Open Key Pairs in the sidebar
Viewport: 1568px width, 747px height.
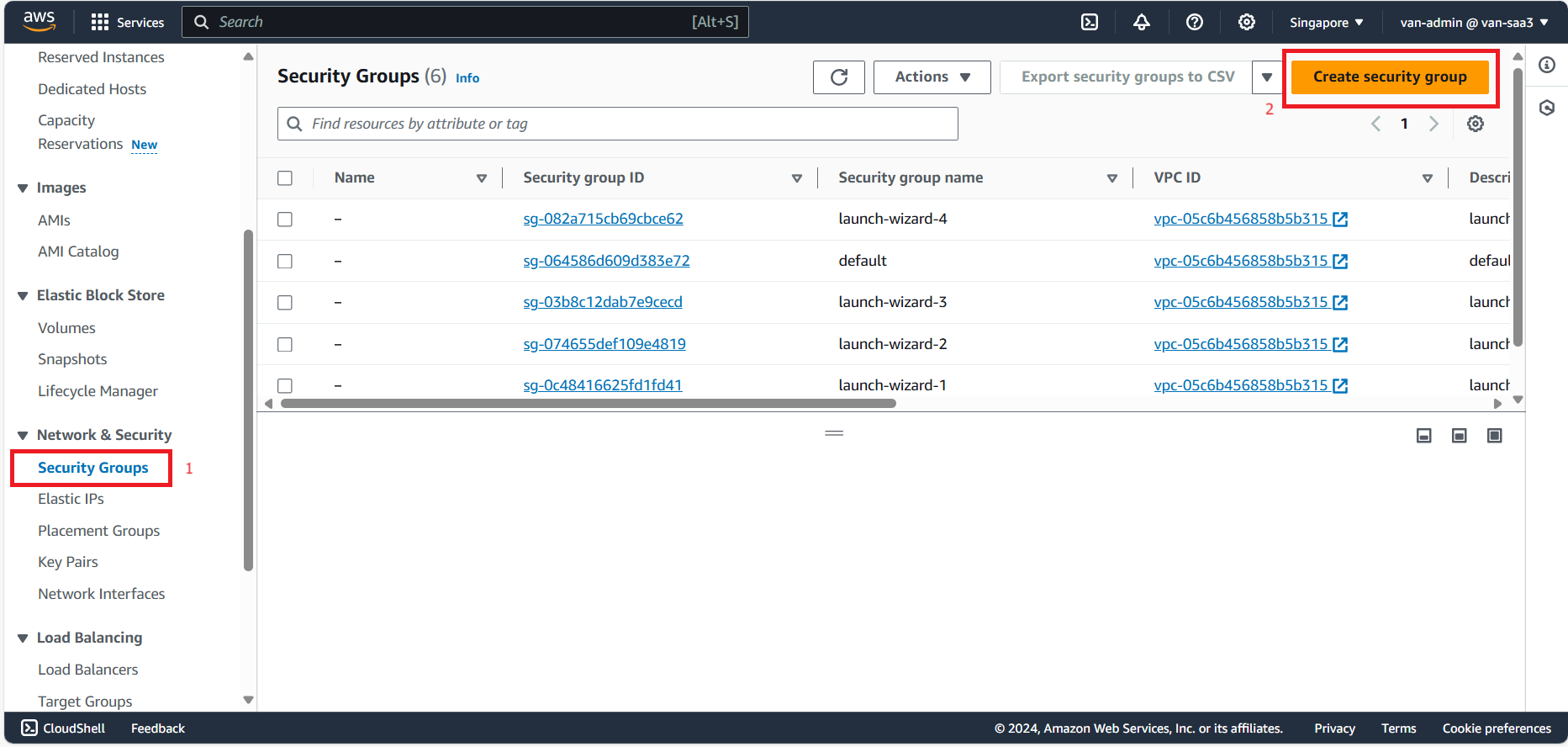[68, 562]
